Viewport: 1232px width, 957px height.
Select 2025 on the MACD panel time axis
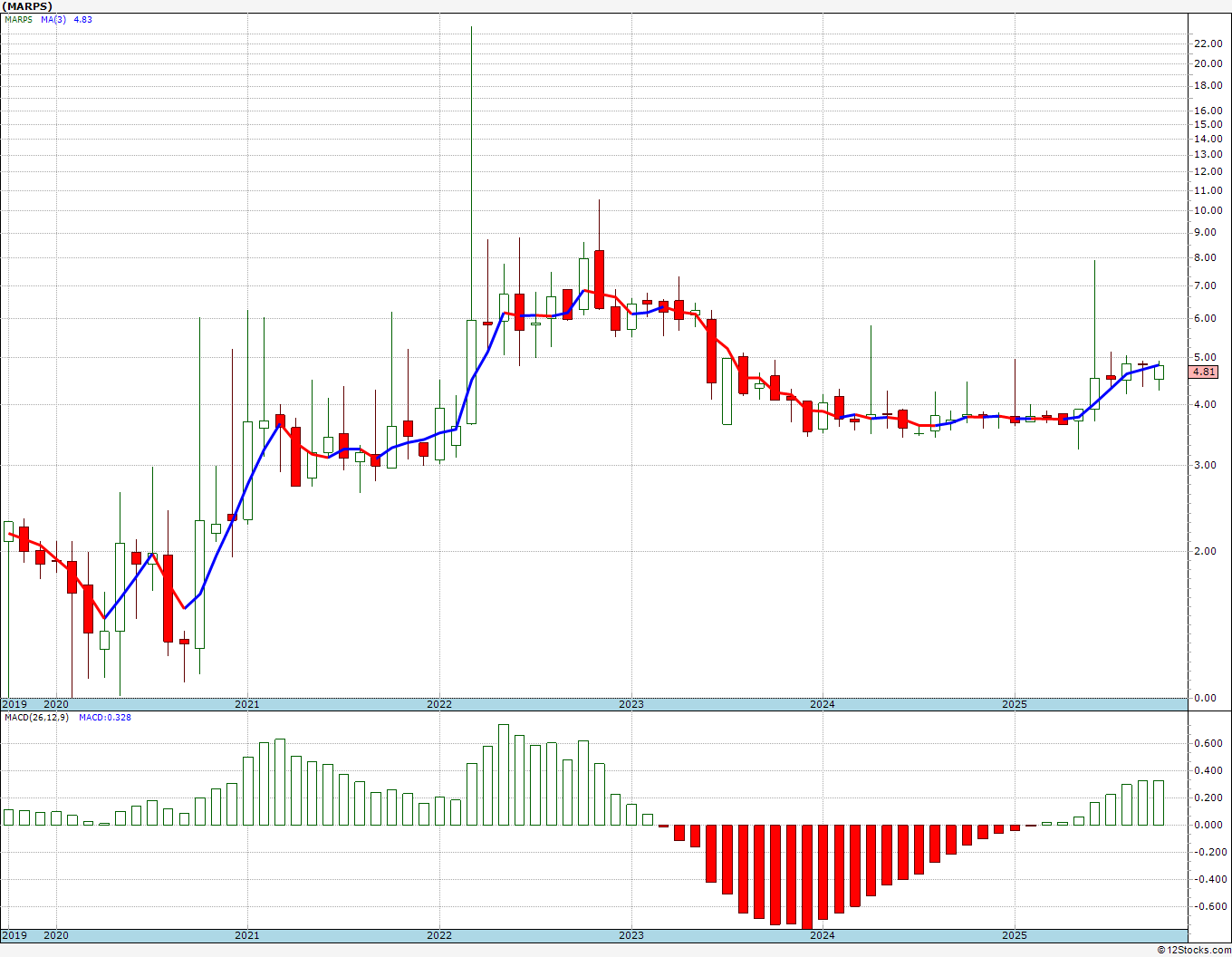(x=1014, y=935)
